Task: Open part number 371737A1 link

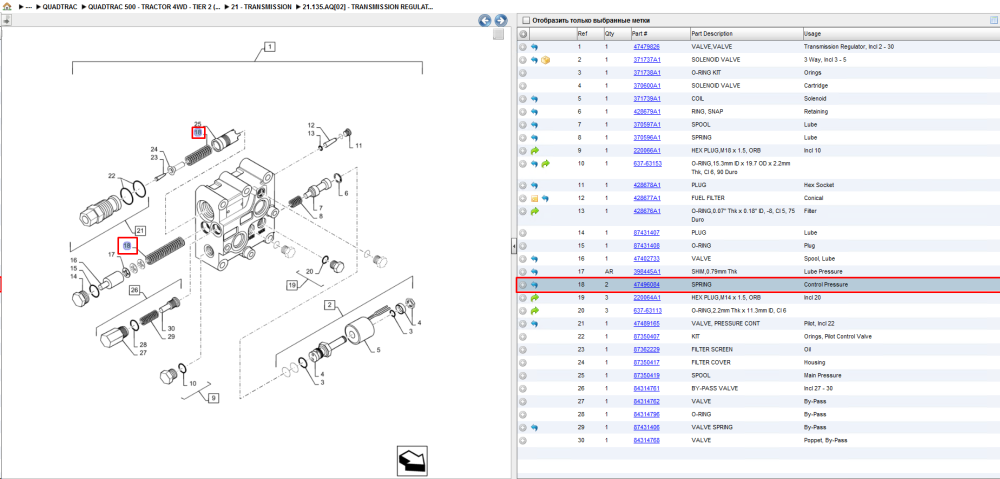Action: tap(647, 60)
